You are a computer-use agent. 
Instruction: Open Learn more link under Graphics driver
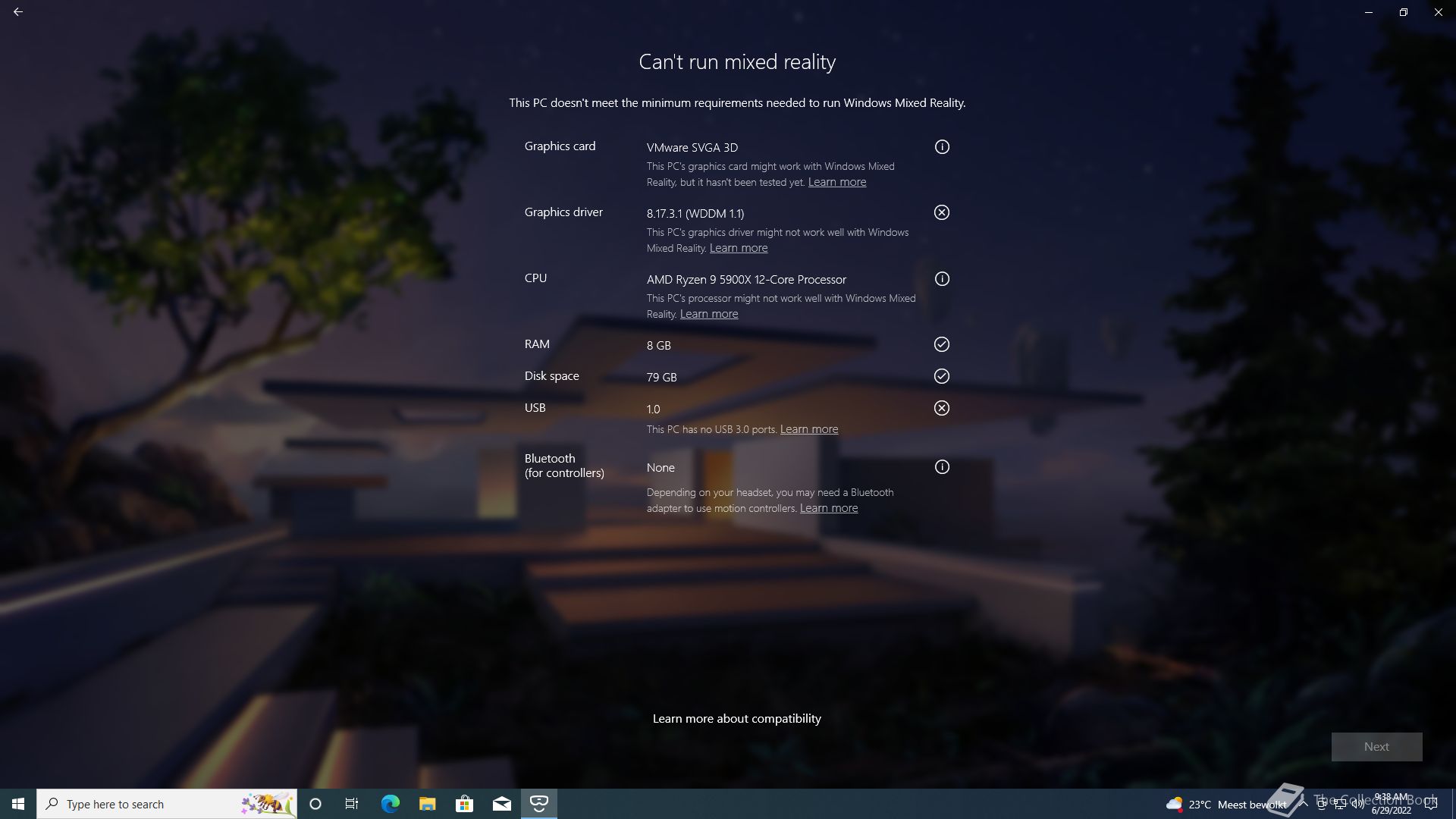(739, 248)
